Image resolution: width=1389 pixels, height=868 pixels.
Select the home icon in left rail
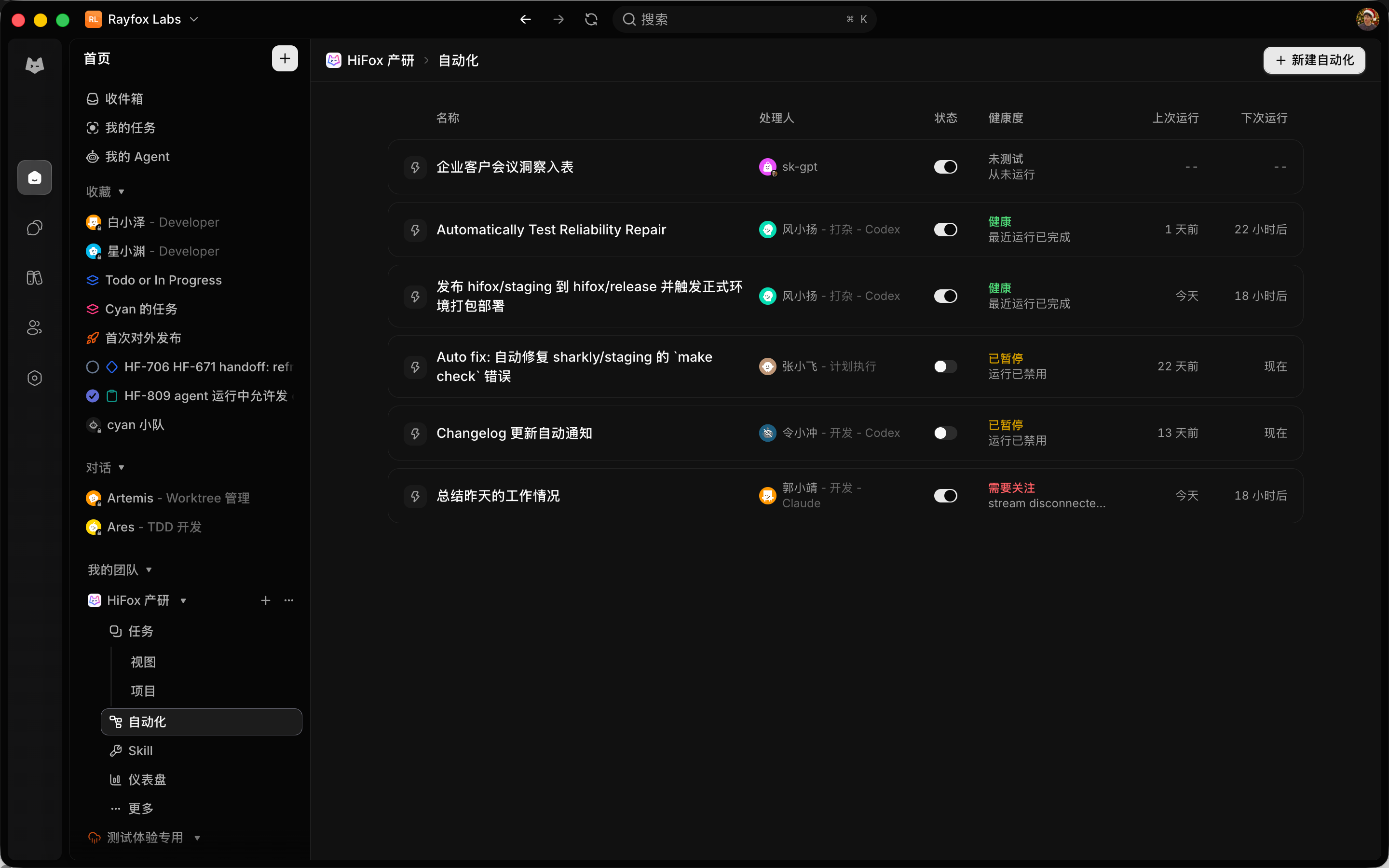coord(34,177)
